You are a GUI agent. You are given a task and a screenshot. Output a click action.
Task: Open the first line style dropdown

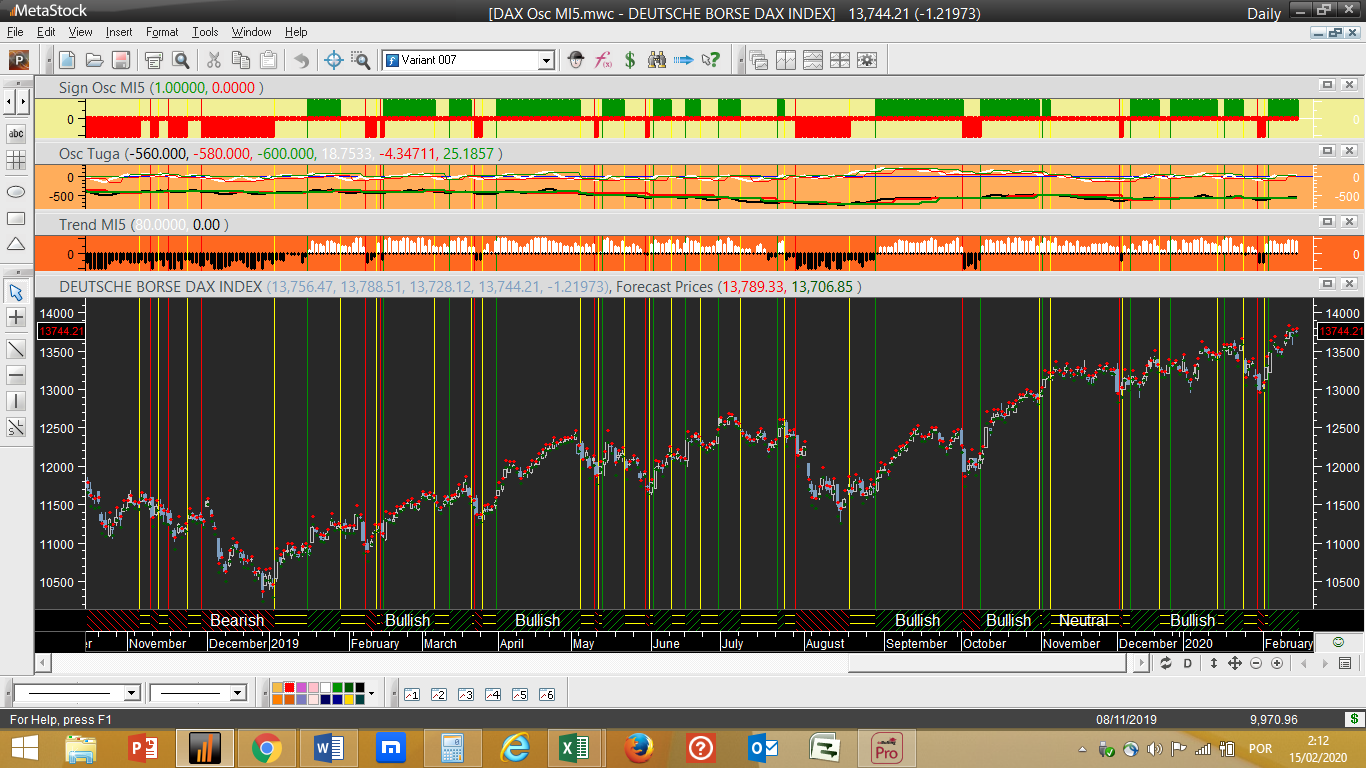click(132, 693)
